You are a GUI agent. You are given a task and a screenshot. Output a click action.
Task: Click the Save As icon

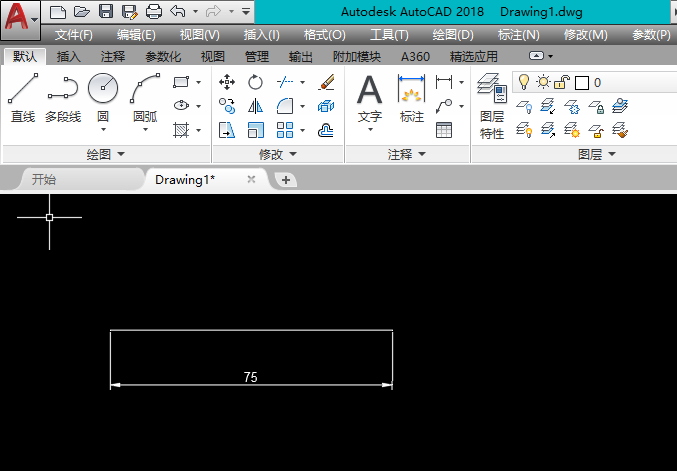pyautogui.click(x=130, y=12)
